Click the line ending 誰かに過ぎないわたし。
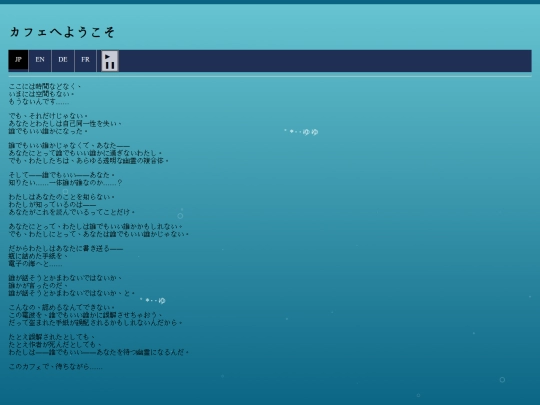The height and width of the screenshot is (405, 540). (85, 153)
